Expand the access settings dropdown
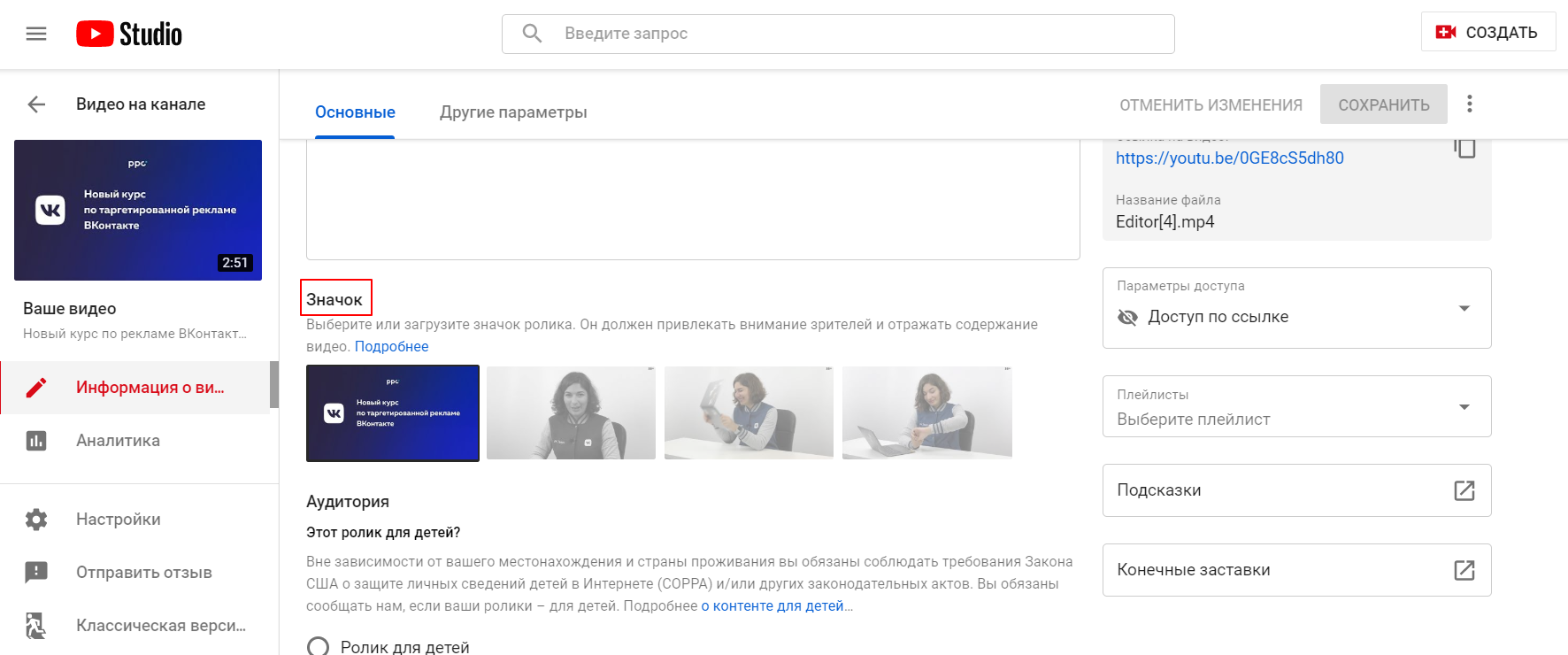This screenshot has height=655, width=1568. (x=1464, y=308)
